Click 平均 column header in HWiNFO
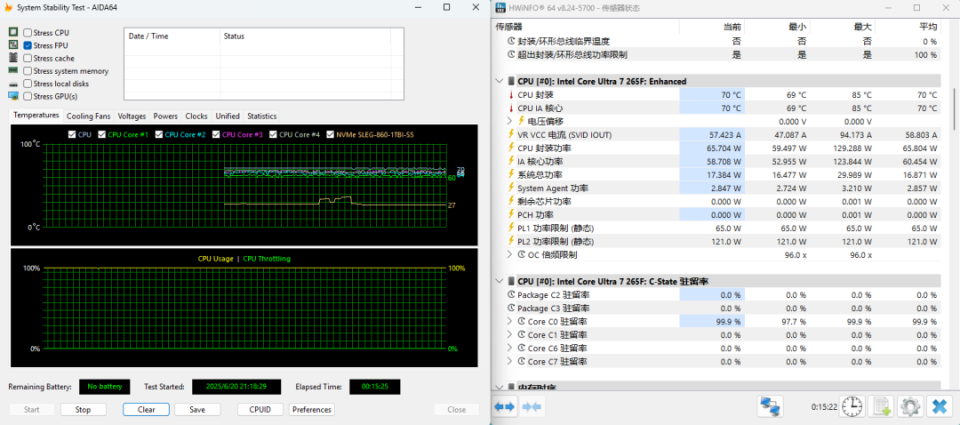The height and width of the screenshot is (425, 960). click(928, 27)
